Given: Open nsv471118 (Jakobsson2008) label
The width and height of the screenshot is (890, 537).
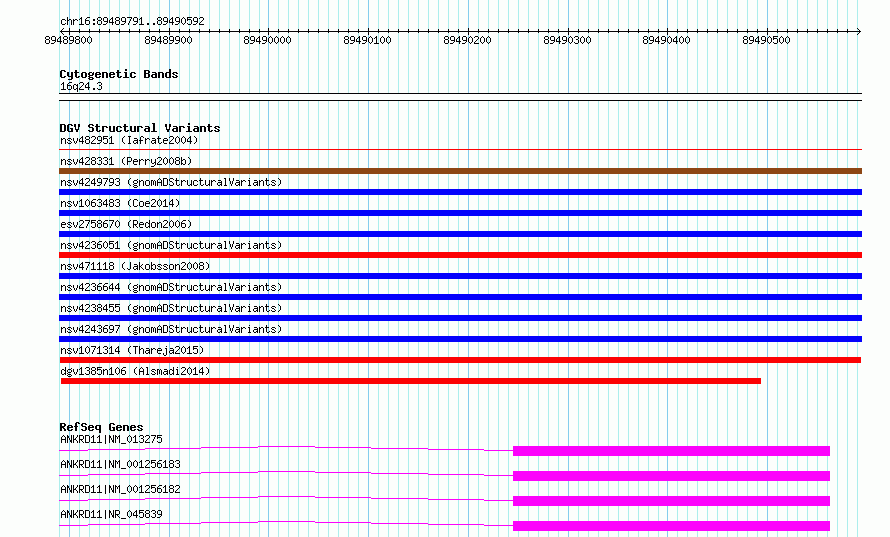Looking at the screenshot, I should coord(135,266).
